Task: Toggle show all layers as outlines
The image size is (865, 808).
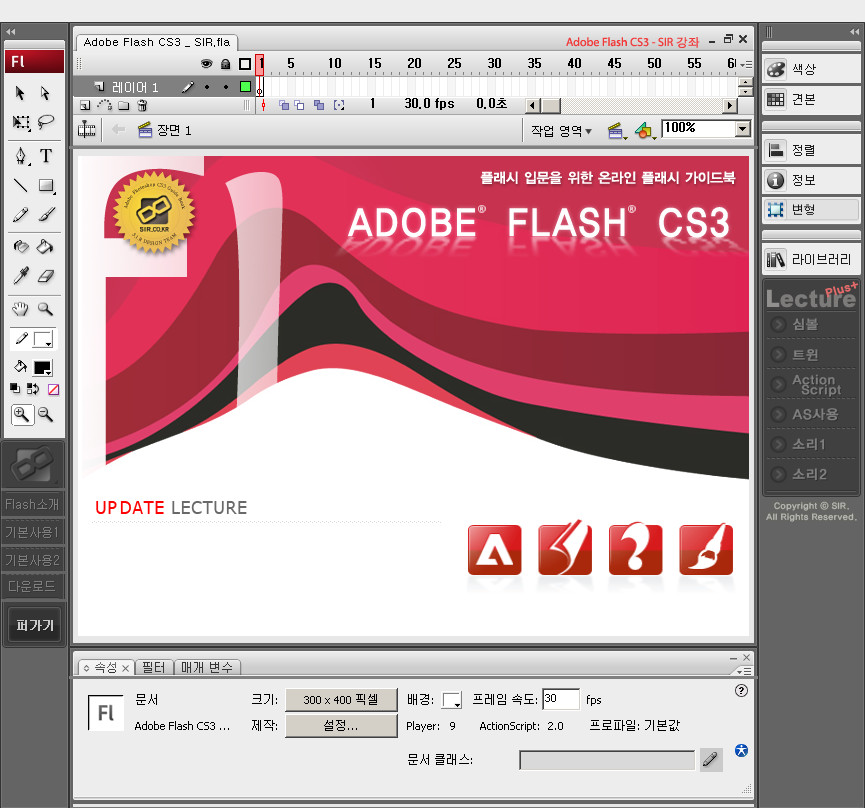Action: point(245,64)
